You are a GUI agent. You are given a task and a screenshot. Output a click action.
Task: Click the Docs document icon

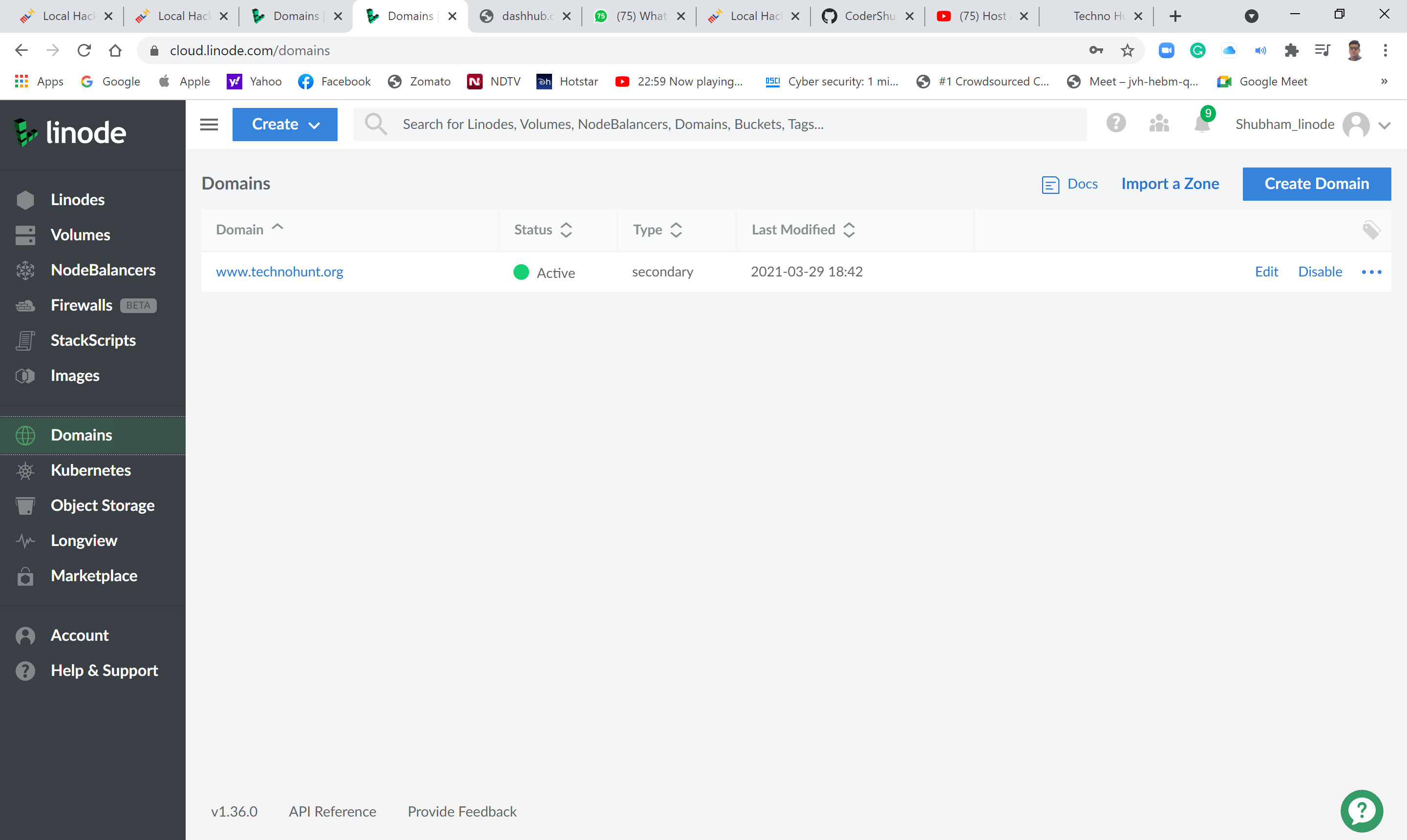(x=1050, y=185)
